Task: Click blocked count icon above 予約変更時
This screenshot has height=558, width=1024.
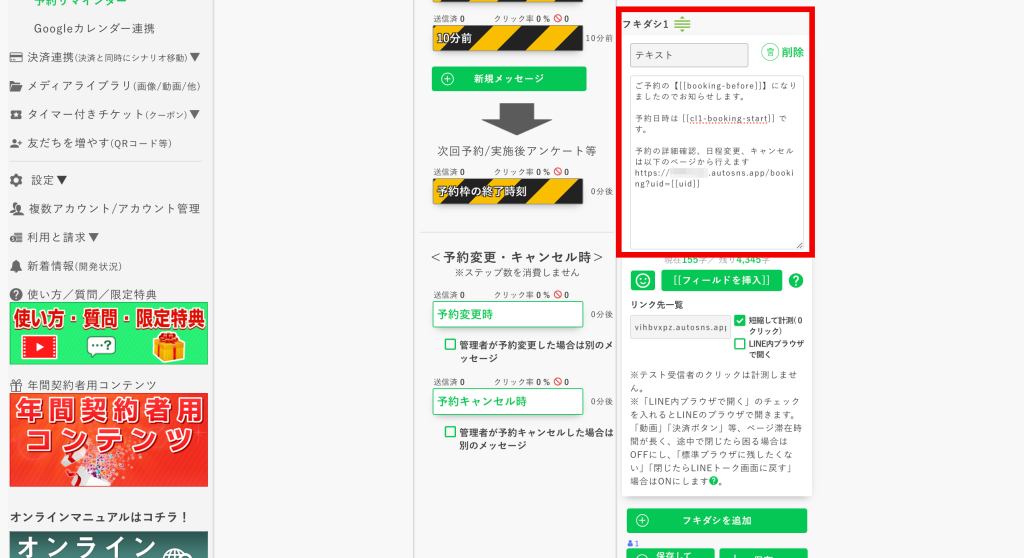Action: point(558,295)
